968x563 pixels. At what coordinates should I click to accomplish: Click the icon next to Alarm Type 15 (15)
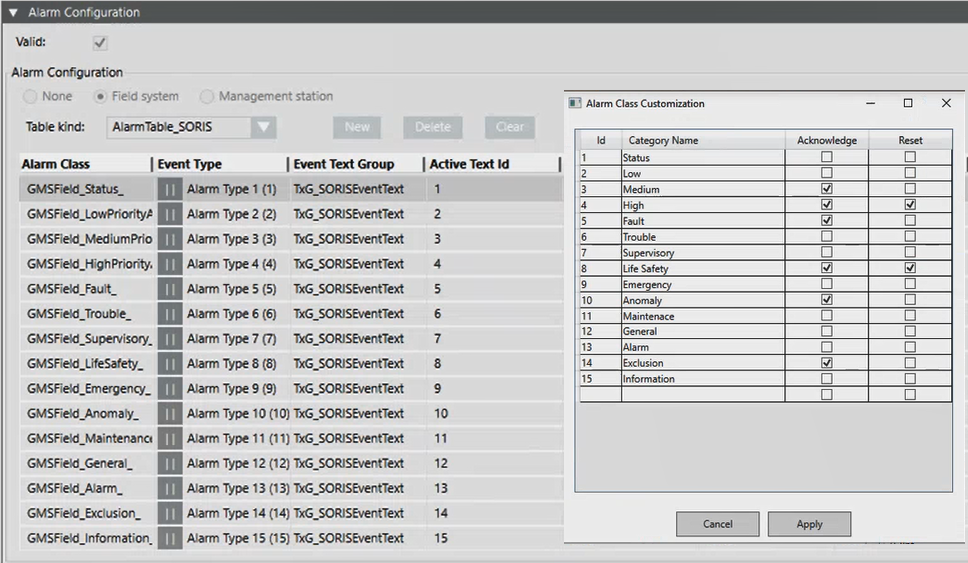pyautogui.click(x=170, y=539)
